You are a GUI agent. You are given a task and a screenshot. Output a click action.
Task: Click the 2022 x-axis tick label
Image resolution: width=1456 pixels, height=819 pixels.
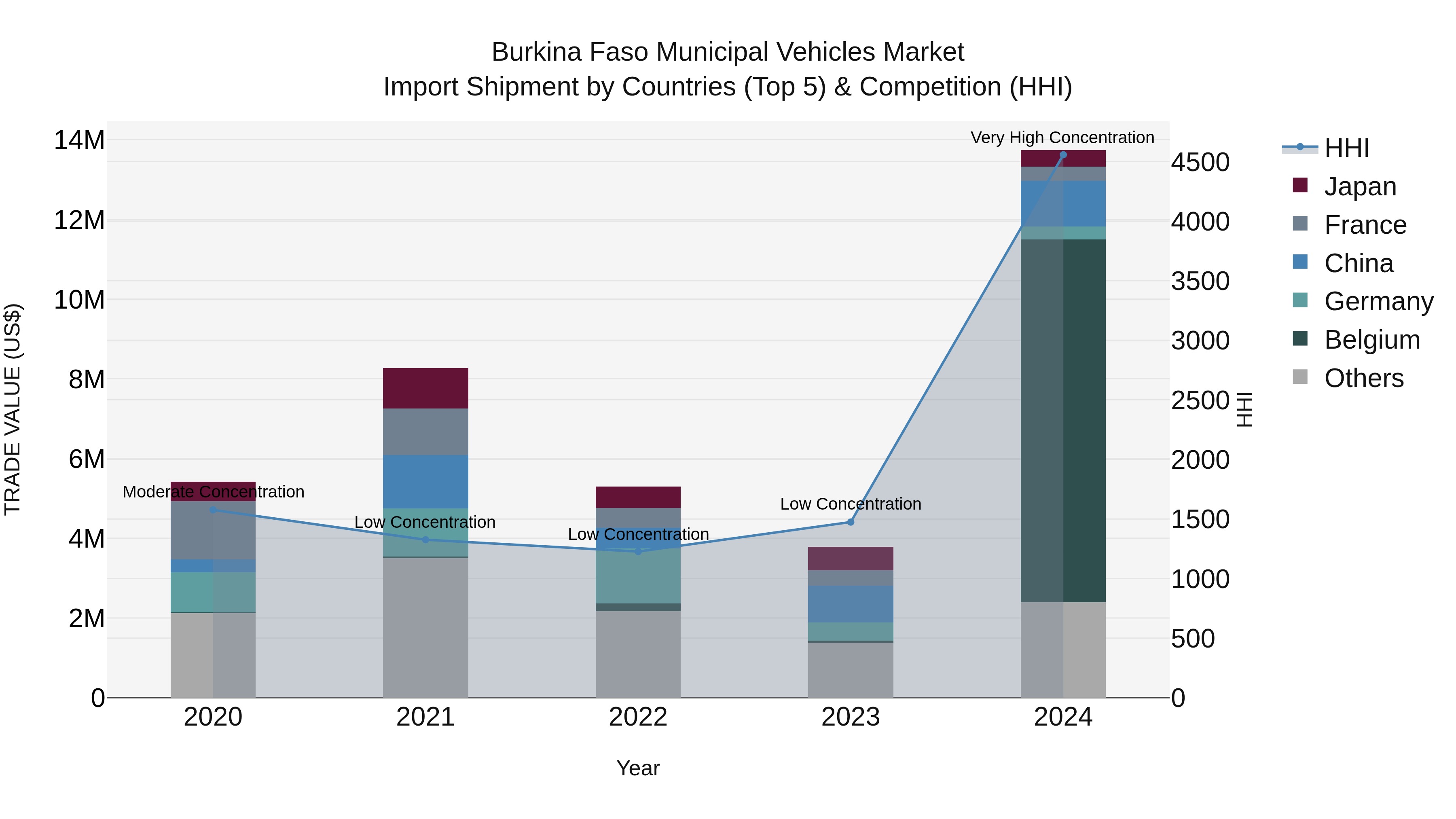coord(638,717)
